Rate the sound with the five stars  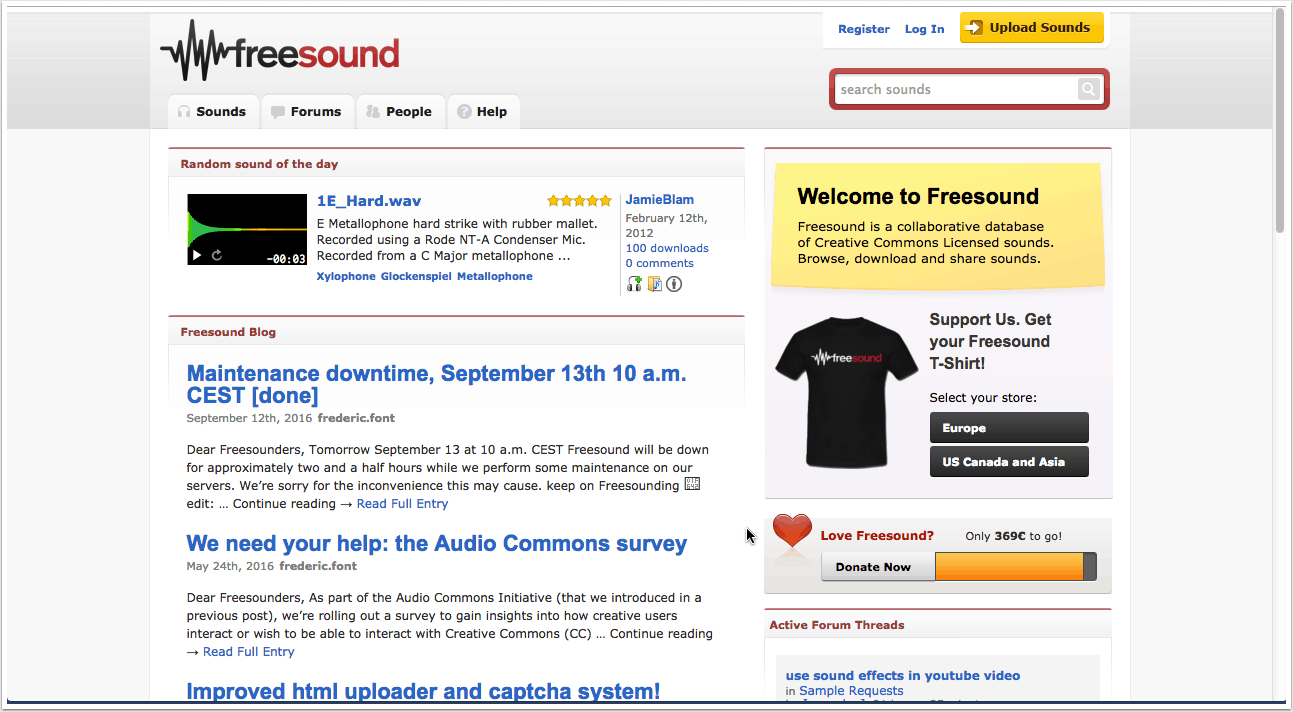(579, 201)
